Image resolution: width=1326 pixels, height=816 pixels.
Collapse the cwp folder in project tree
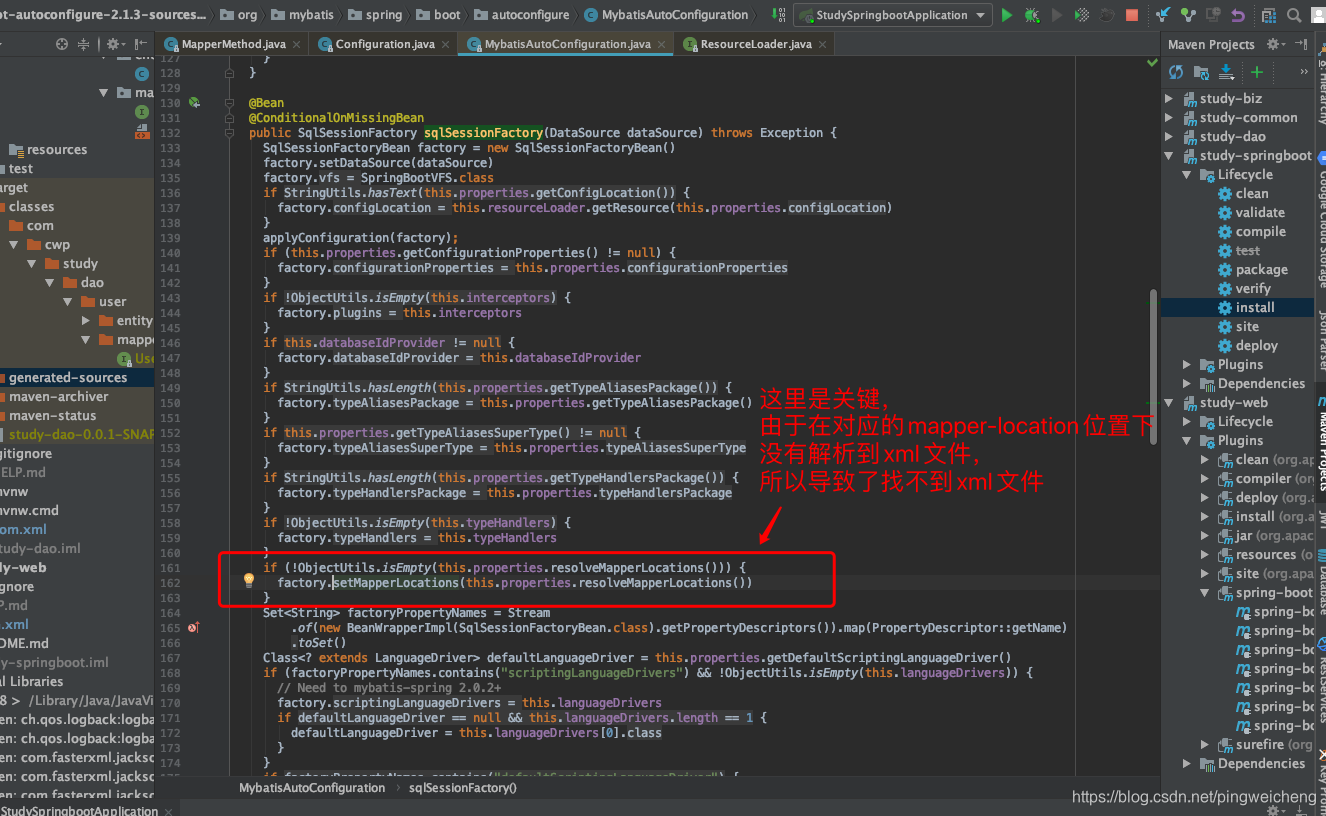pyautogui.click(x=14, y=244)
